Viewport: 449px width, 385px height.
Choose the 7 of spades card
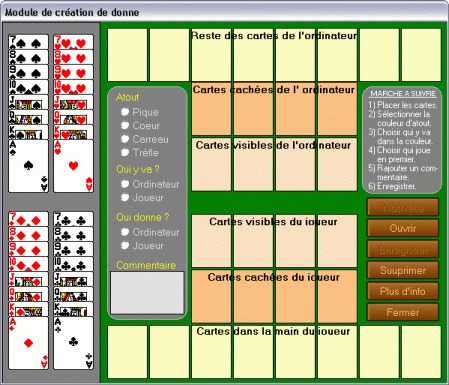(28, 42)
